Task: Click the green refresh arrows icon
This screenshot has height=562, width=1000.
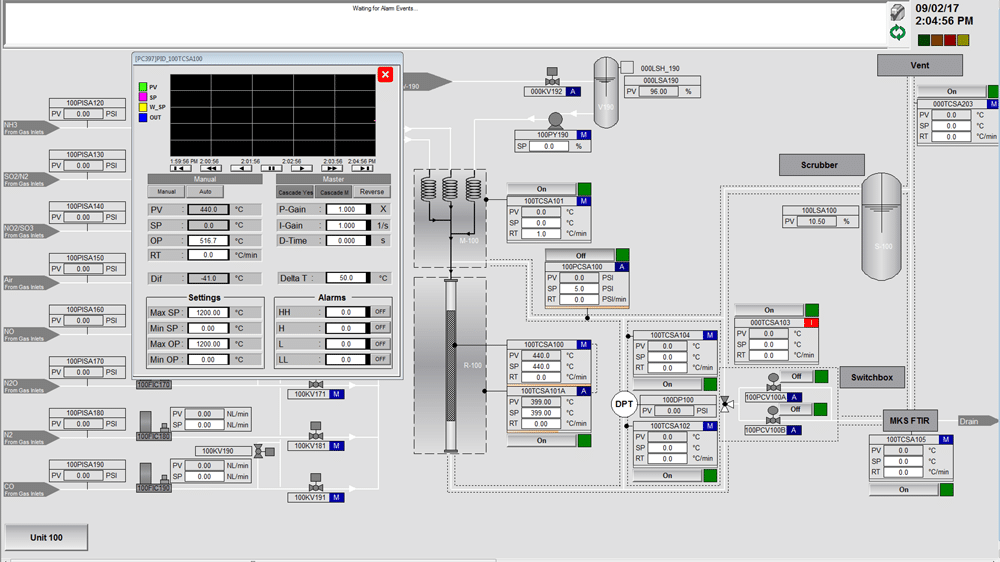Action: click(x=897, y=33)
